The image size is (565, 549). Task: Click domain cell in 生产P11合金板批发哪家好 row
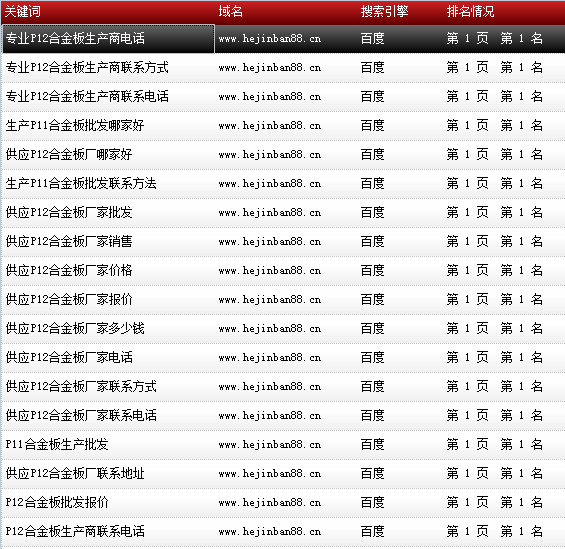pos(270,125)
